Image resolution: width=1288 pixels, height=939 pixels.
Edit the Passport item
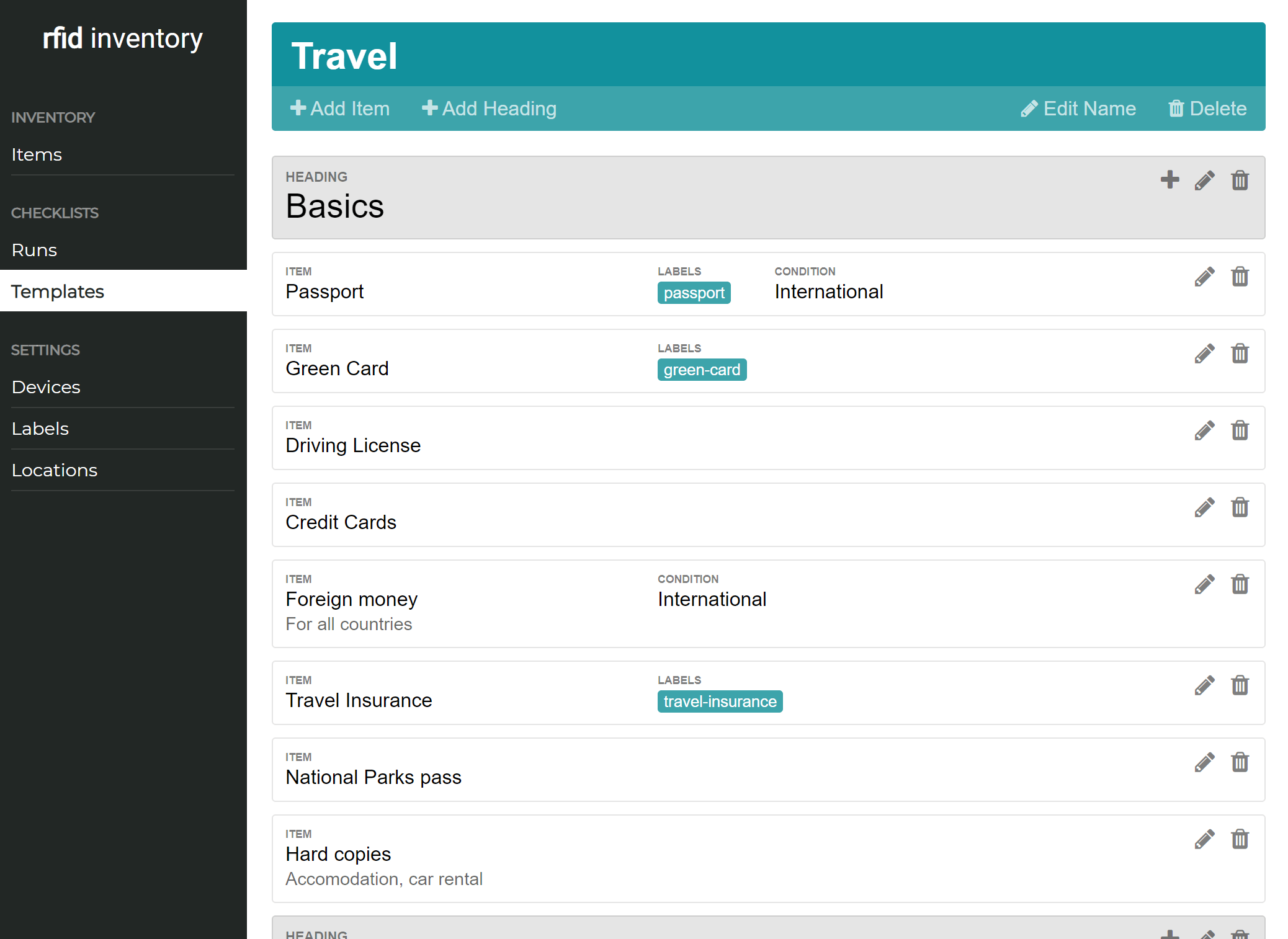[x=1204, y=277]
